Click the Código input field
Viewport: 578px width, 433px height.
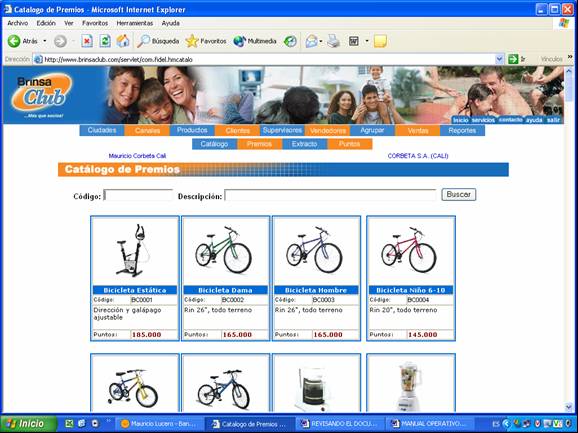pos(138,195)
